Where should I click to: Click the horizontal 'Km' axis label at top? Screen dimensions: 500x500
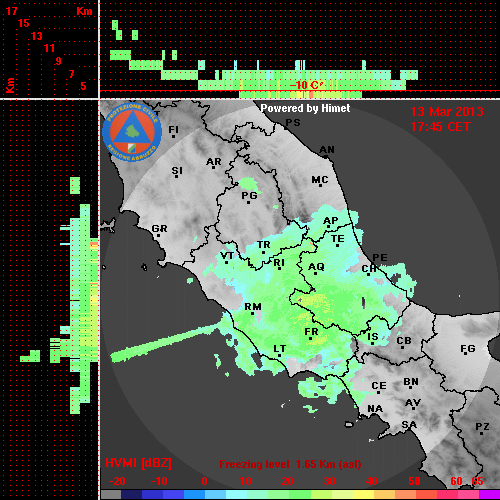84,11
